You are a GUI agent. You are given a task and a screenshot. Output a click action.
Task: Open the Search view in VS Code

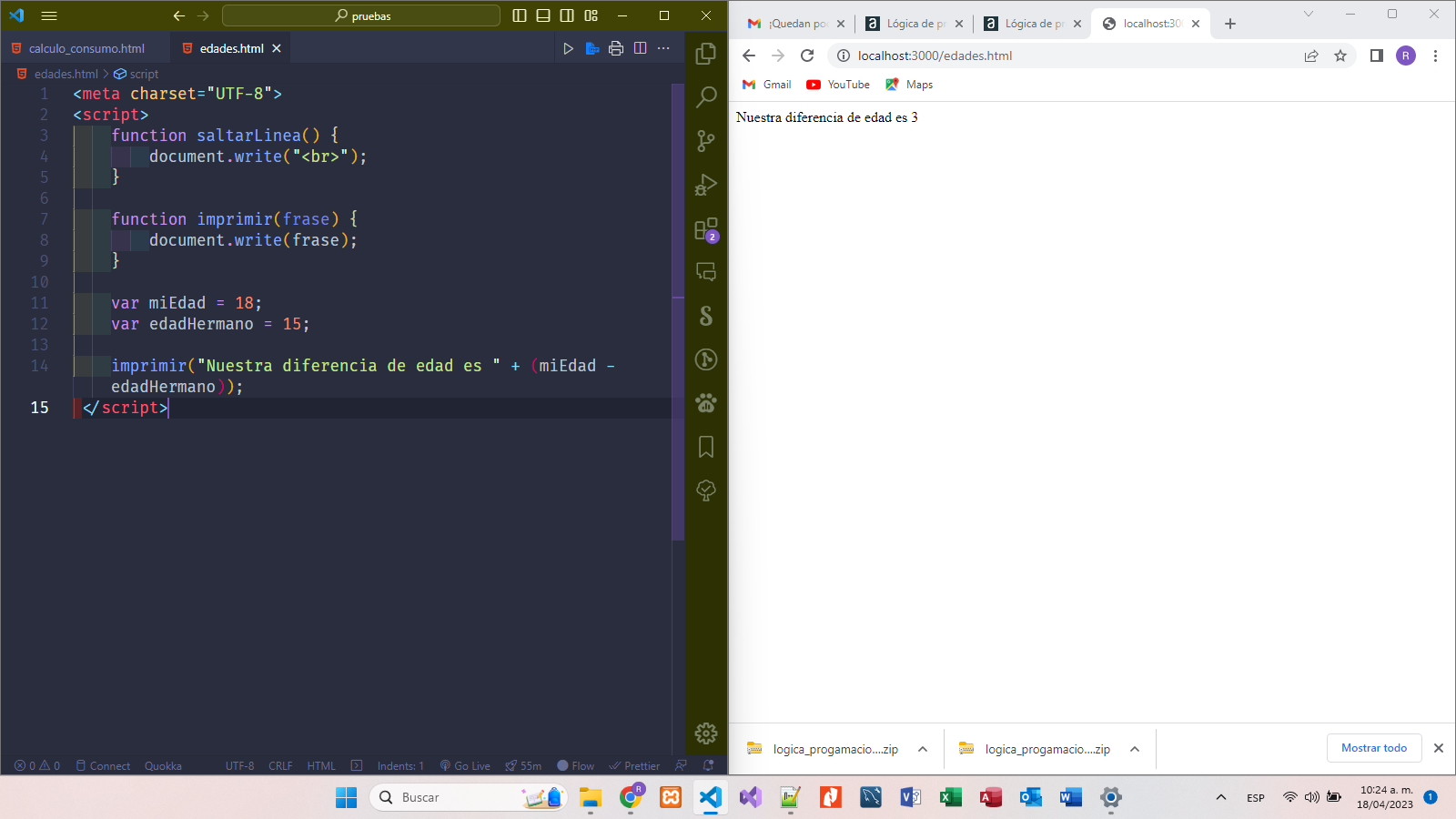click(x=706, y=97)
